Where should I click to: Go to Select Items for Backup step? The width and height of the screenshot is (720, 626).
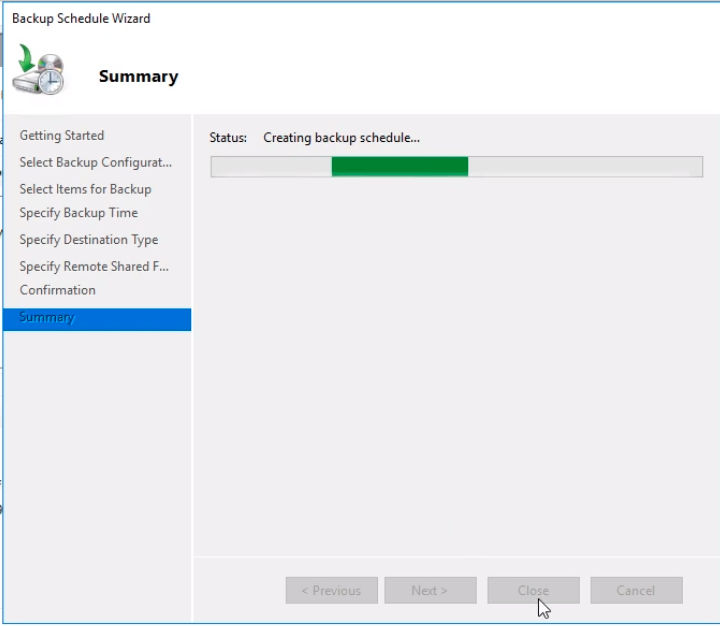(85, 189)
